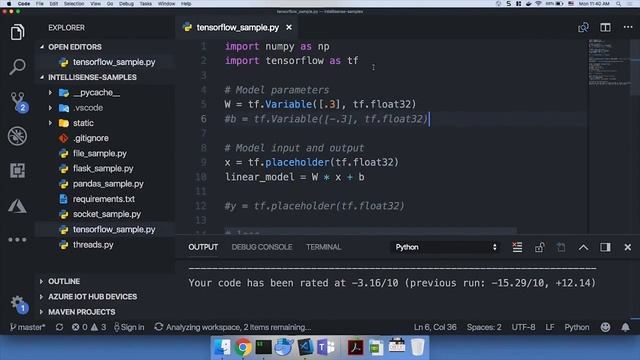Show additional views via the ellipsis icon
640x360 pixels.
[x=17, y=240]
